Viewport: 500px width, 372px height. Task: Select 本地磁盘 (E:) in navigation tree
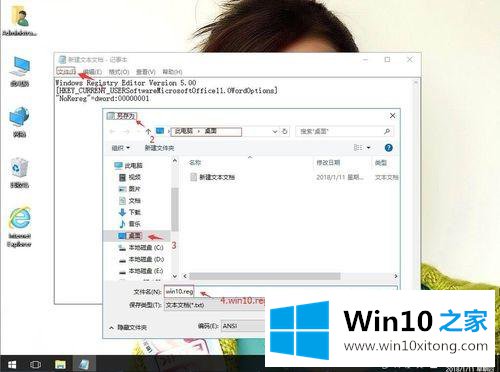(x=141, y=271)
